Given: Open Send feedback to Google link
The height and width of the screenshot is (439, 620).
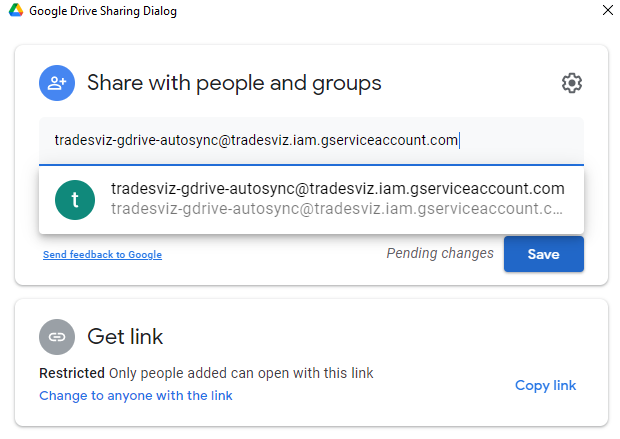Looking at the screenshot, I should (x=102, y=254).
